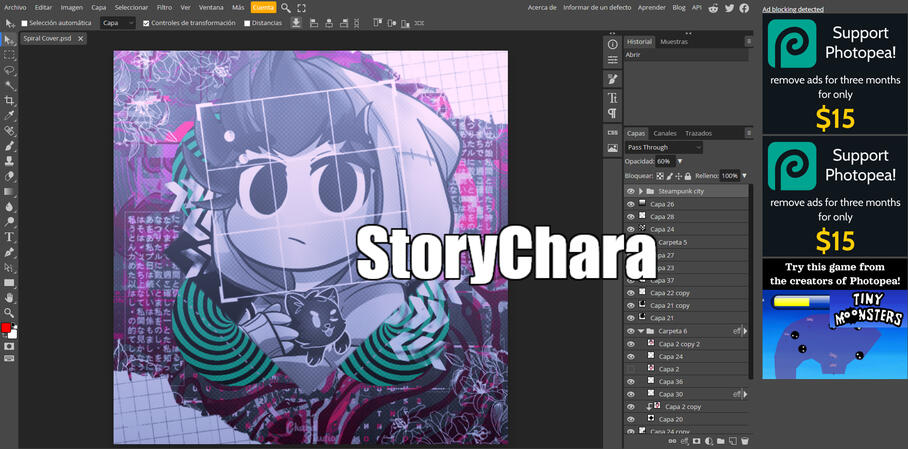The image size is (908, 449).
Task: Switch to the Canales tab
Action: (665, 133)
